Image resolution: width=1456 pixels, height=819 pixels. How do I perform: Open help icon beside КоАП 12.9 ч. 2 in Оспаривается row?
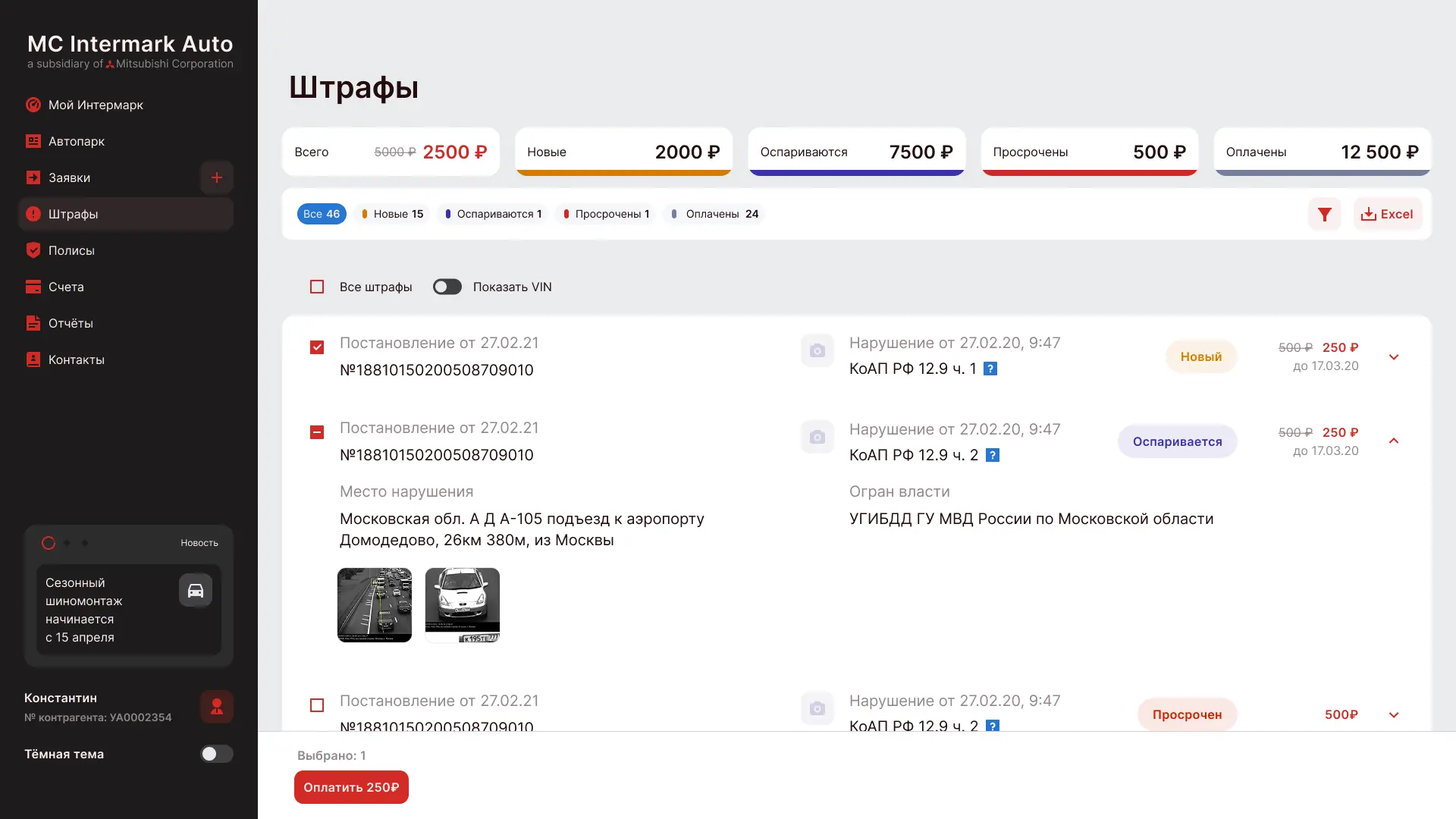coord(993,455)
